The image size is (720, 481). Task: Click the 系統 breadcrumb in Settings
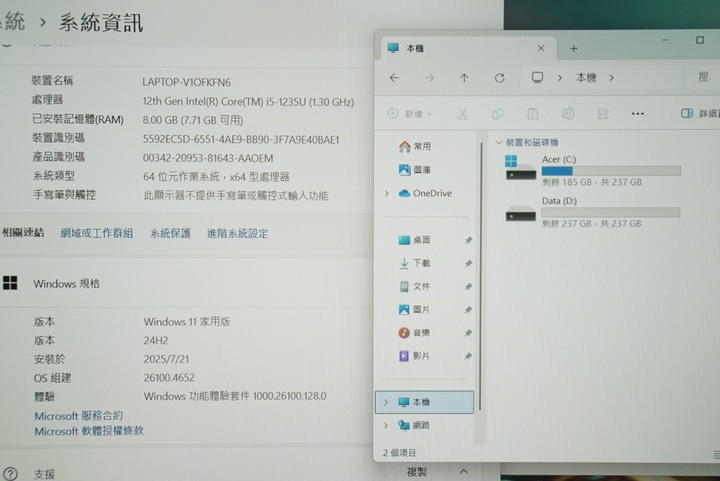pyautogui.click(x=14, y=22)
